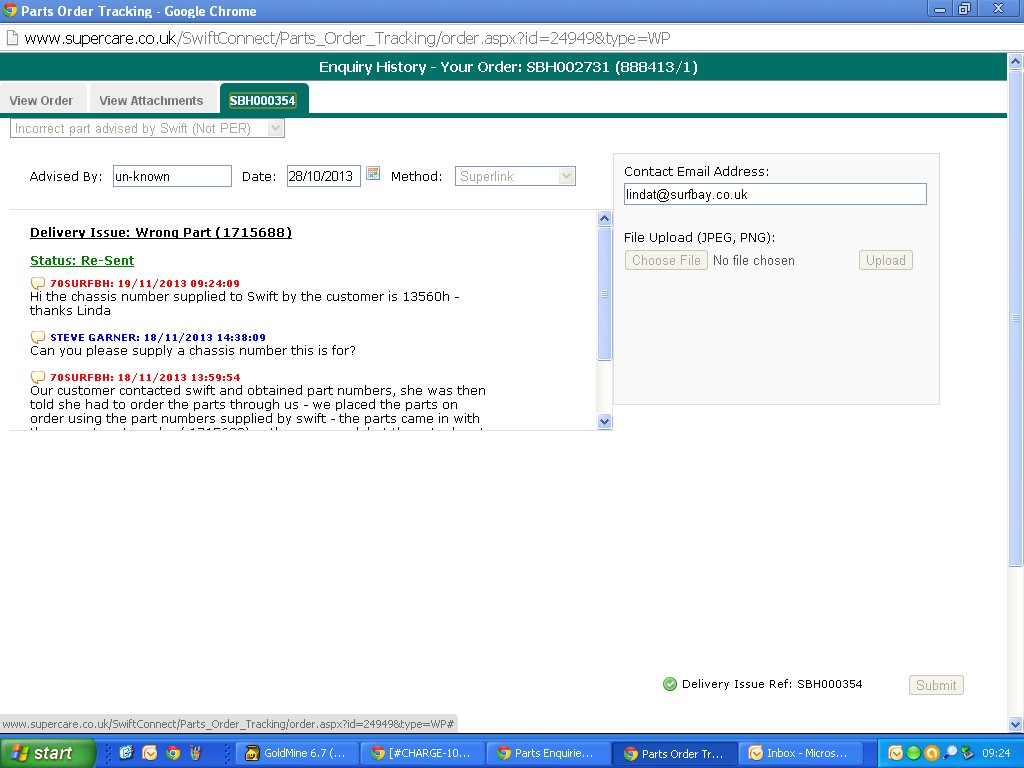The image size is (1024, 768).
Task: Click '70SURFBH: 19/11/2013 09:24:09' message header
Action: (x=145, y=283)
